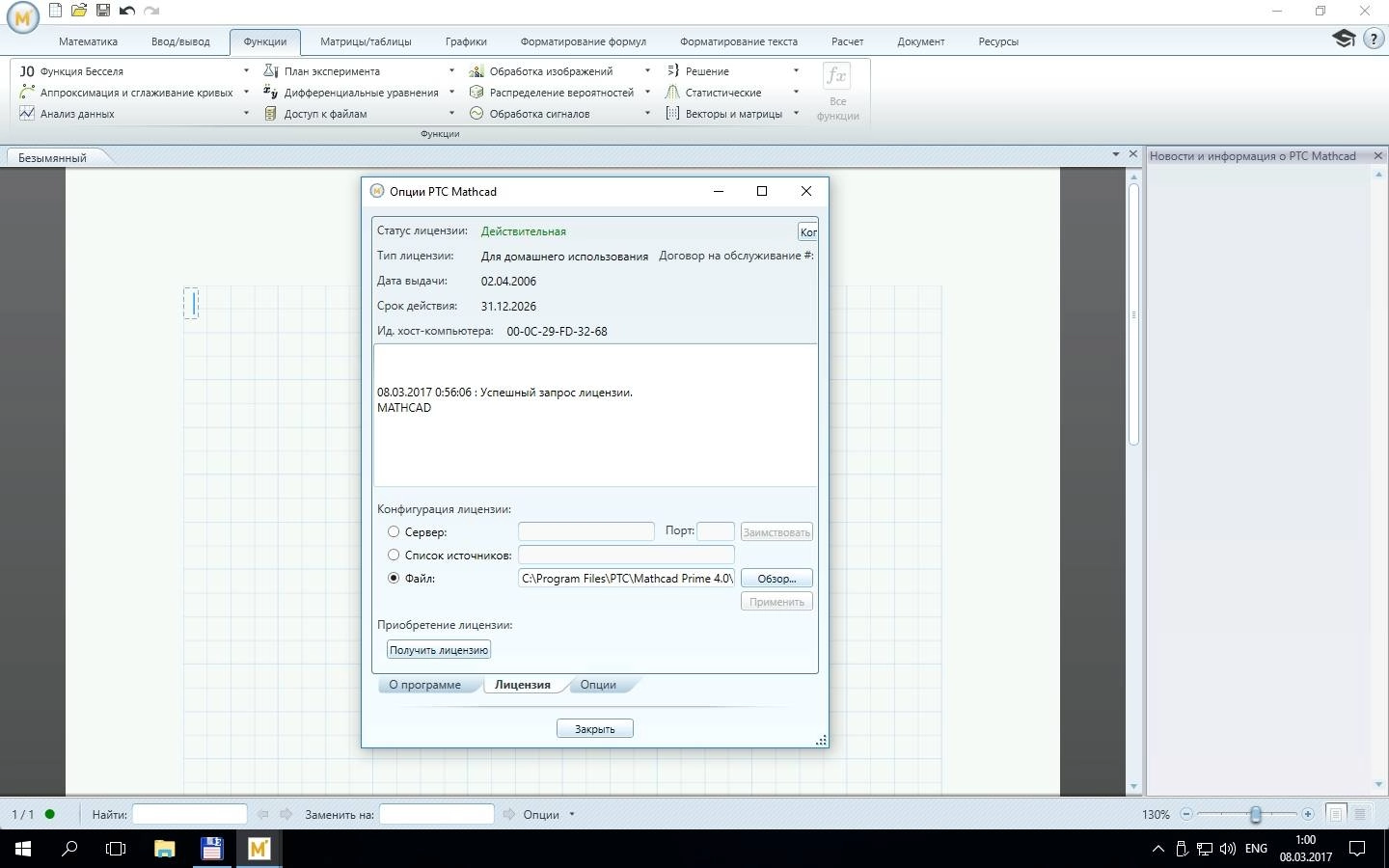The height and width of the screenshot is (868, 1389).
Task: Open All functions (Все функции) fx button
Action: pyautogui.click(x=837, y=91)
